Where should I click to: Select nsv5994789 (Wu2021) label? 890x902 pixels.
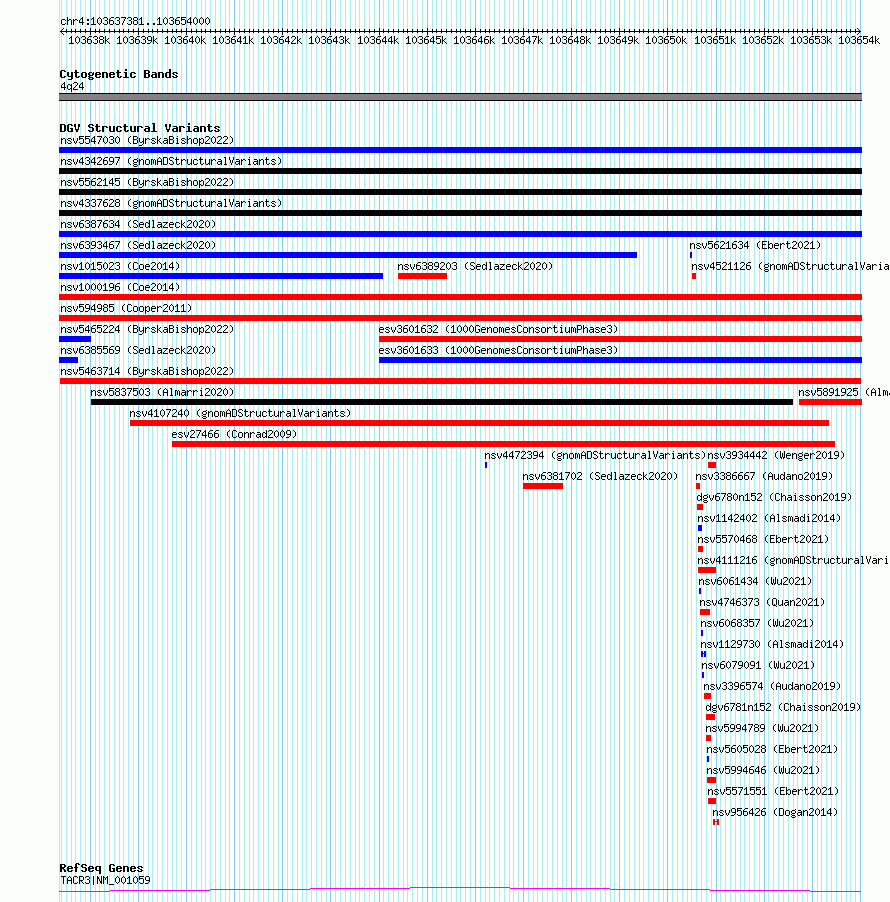point(762,728)
